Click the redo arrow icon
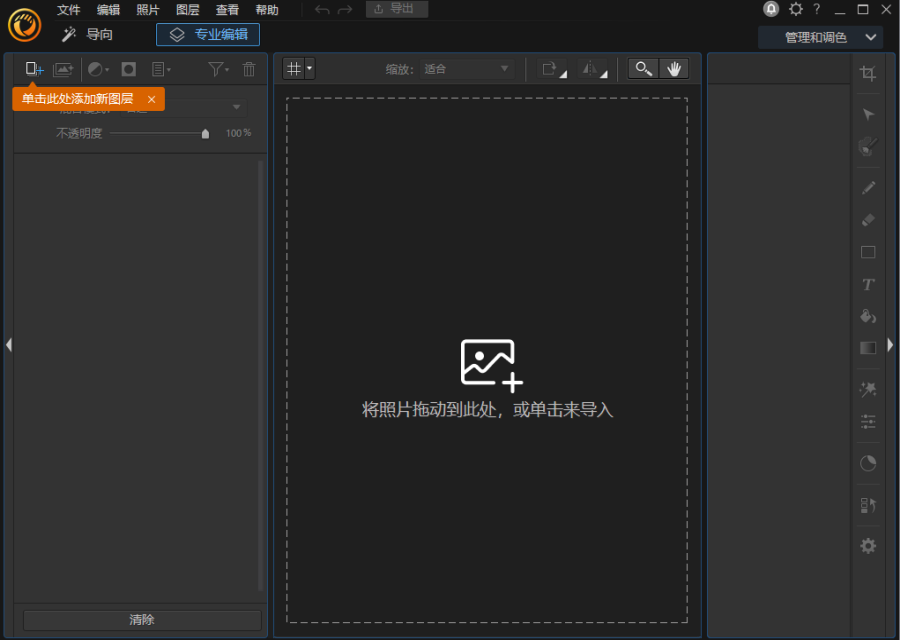 (345, 10)
